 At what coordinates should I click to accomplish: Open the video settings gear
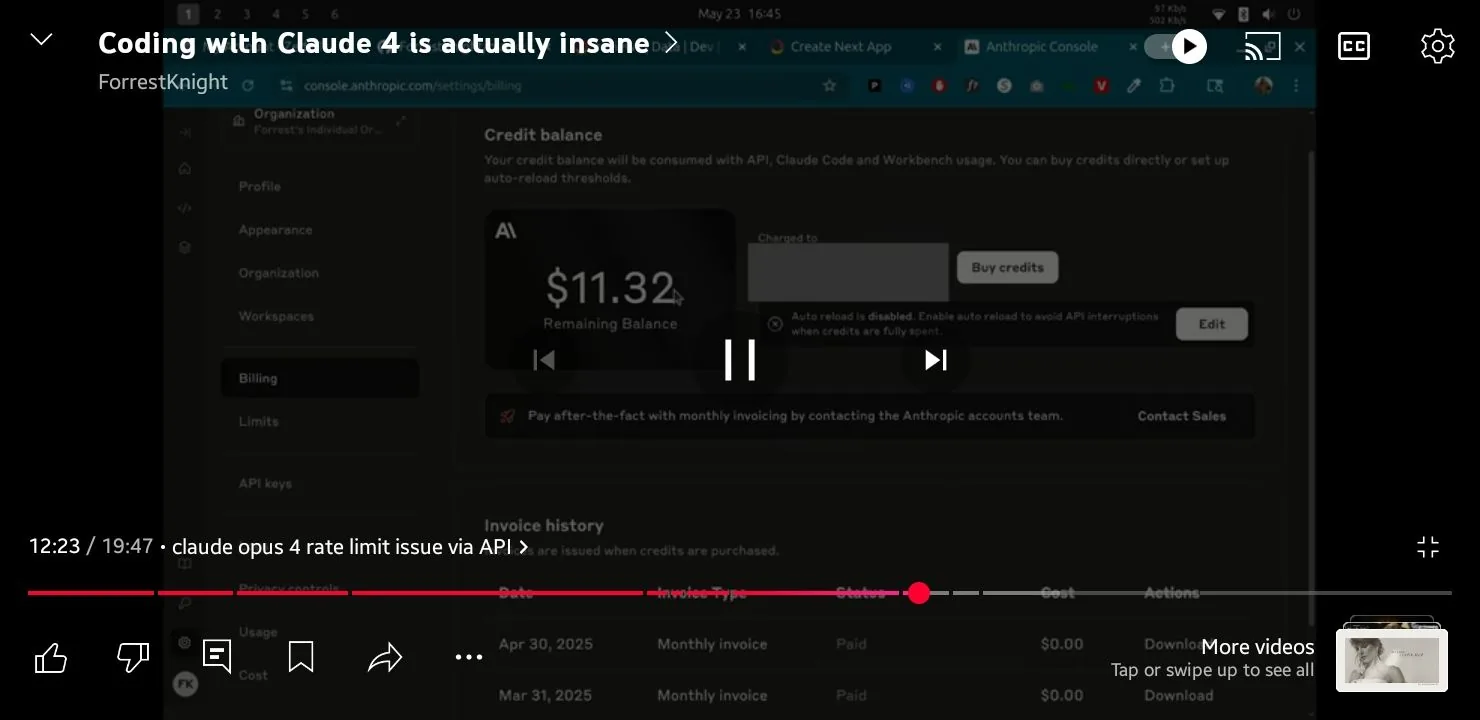tap(1437, 46)
